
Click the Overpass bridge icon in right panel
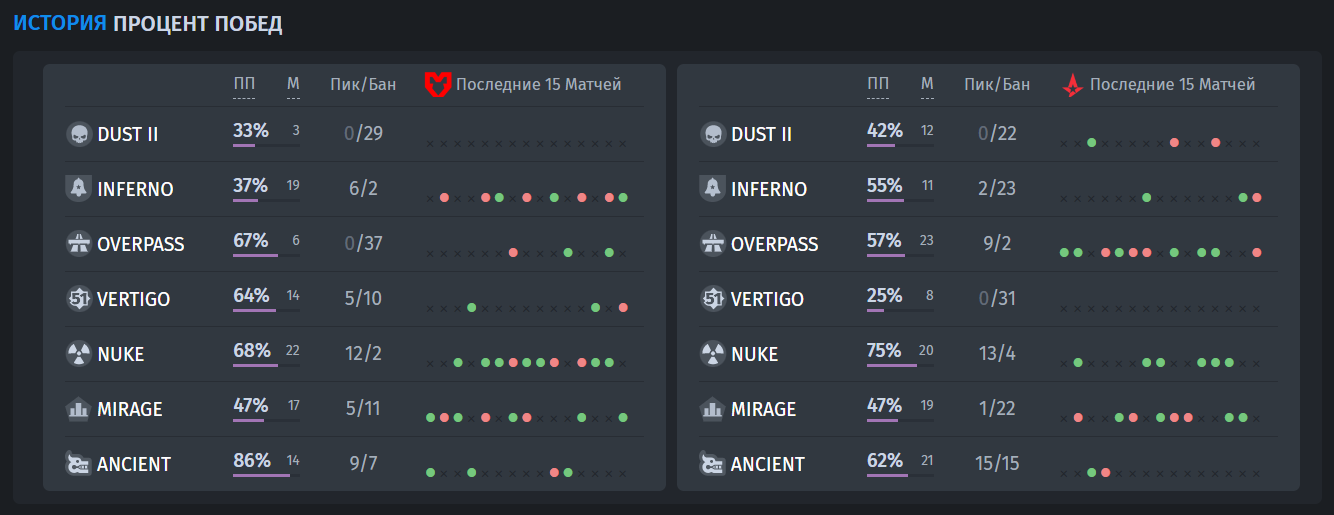tap(713, 244)
